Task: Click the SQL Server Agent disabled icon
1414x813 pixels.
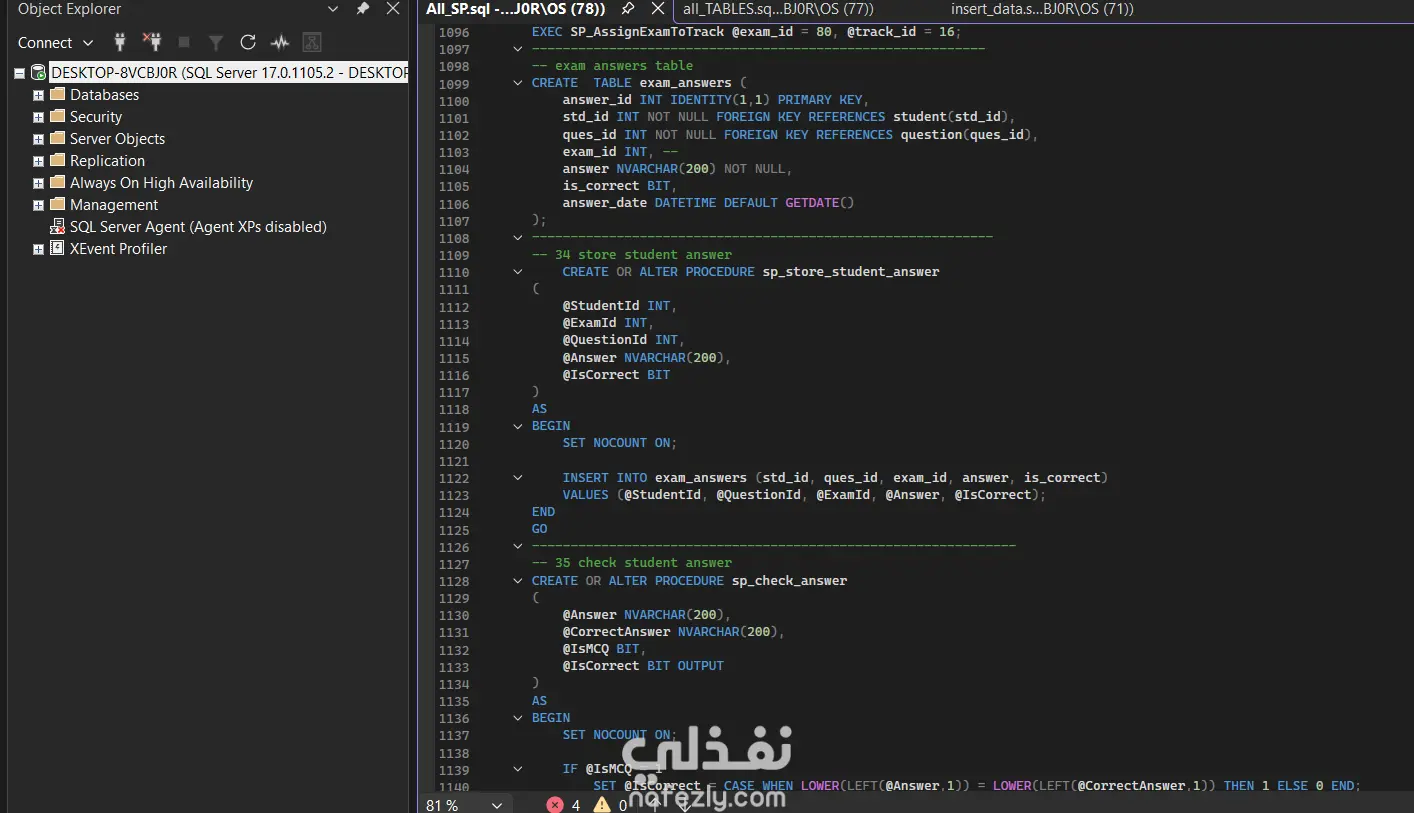Action: tap(57, 226)
